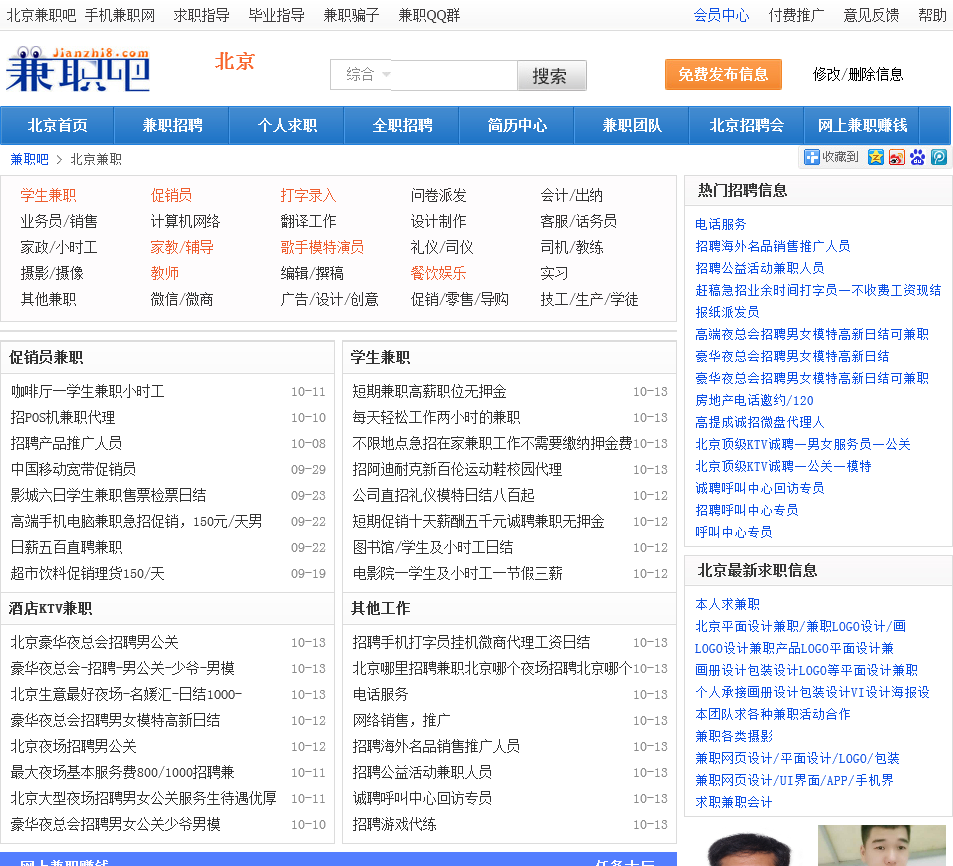The height and width of the screenshot is (866, 953).
Task: Open listing 图书馆/学生及小时工日结
Action: 433,547
